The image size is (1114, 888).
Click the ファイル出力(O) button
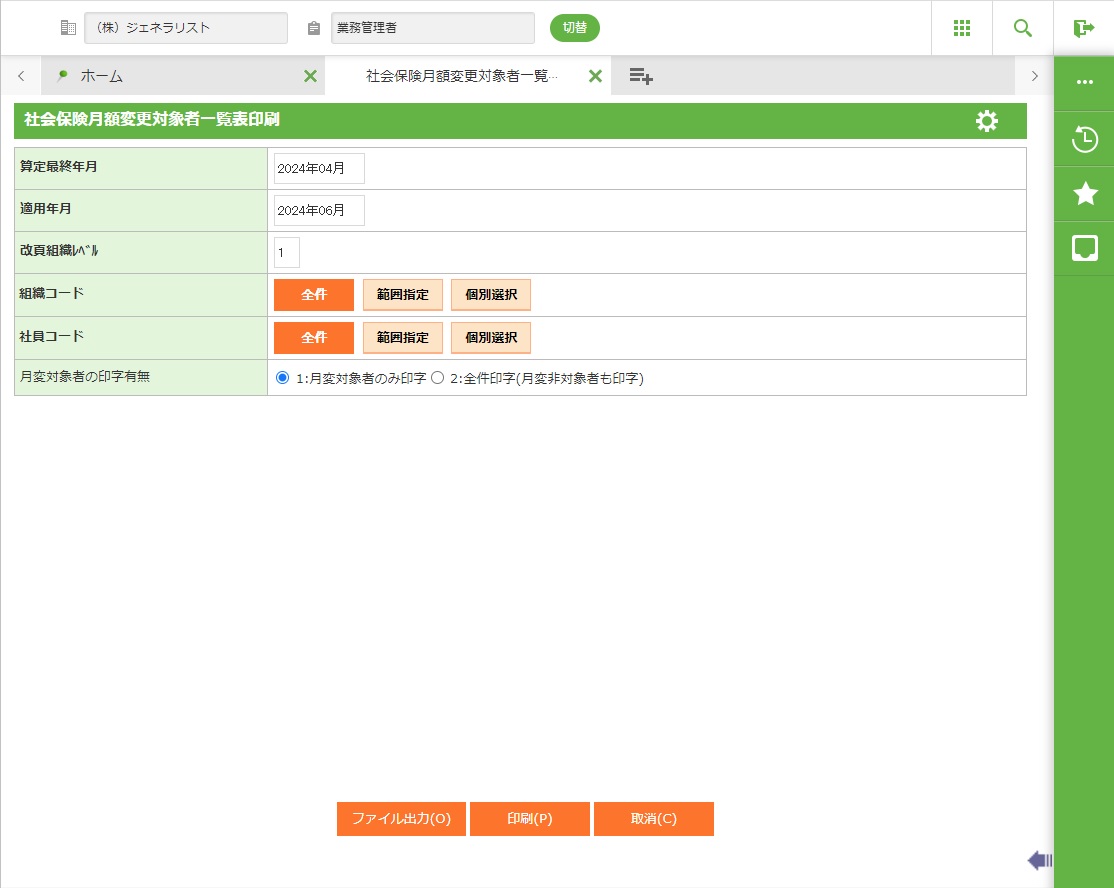[x=401, y=818]
